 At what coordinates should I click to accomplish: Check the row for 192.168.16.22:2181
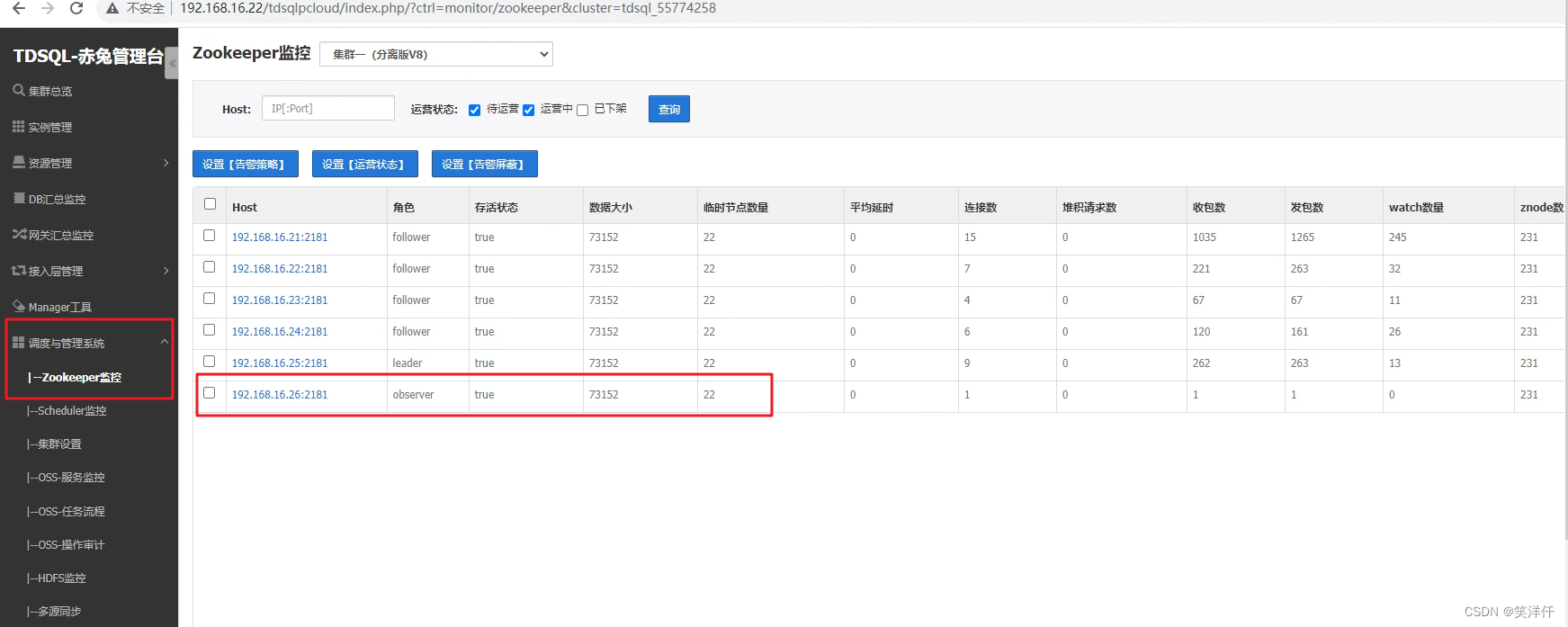click(x=210, y=267)
